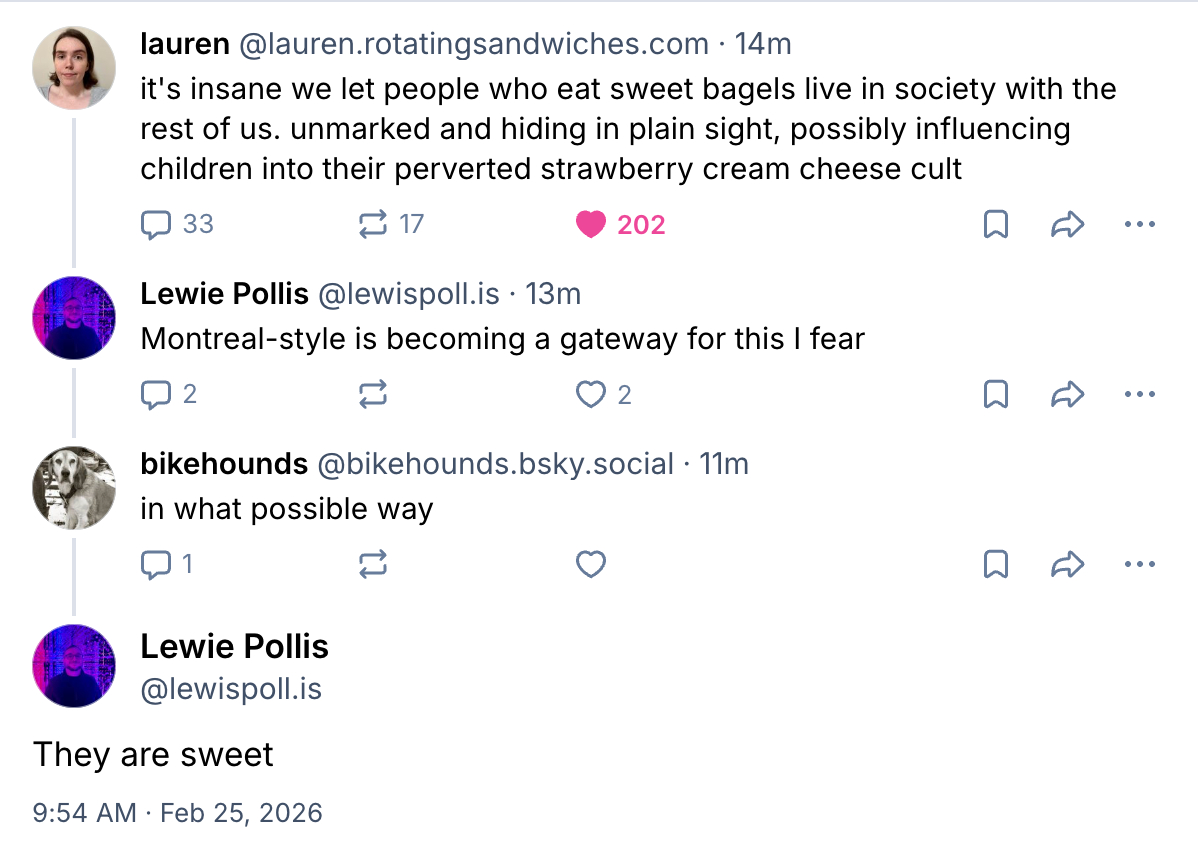Open more options on lauren's post
Screen dimensions: 1198x852
coord(1139,225)
